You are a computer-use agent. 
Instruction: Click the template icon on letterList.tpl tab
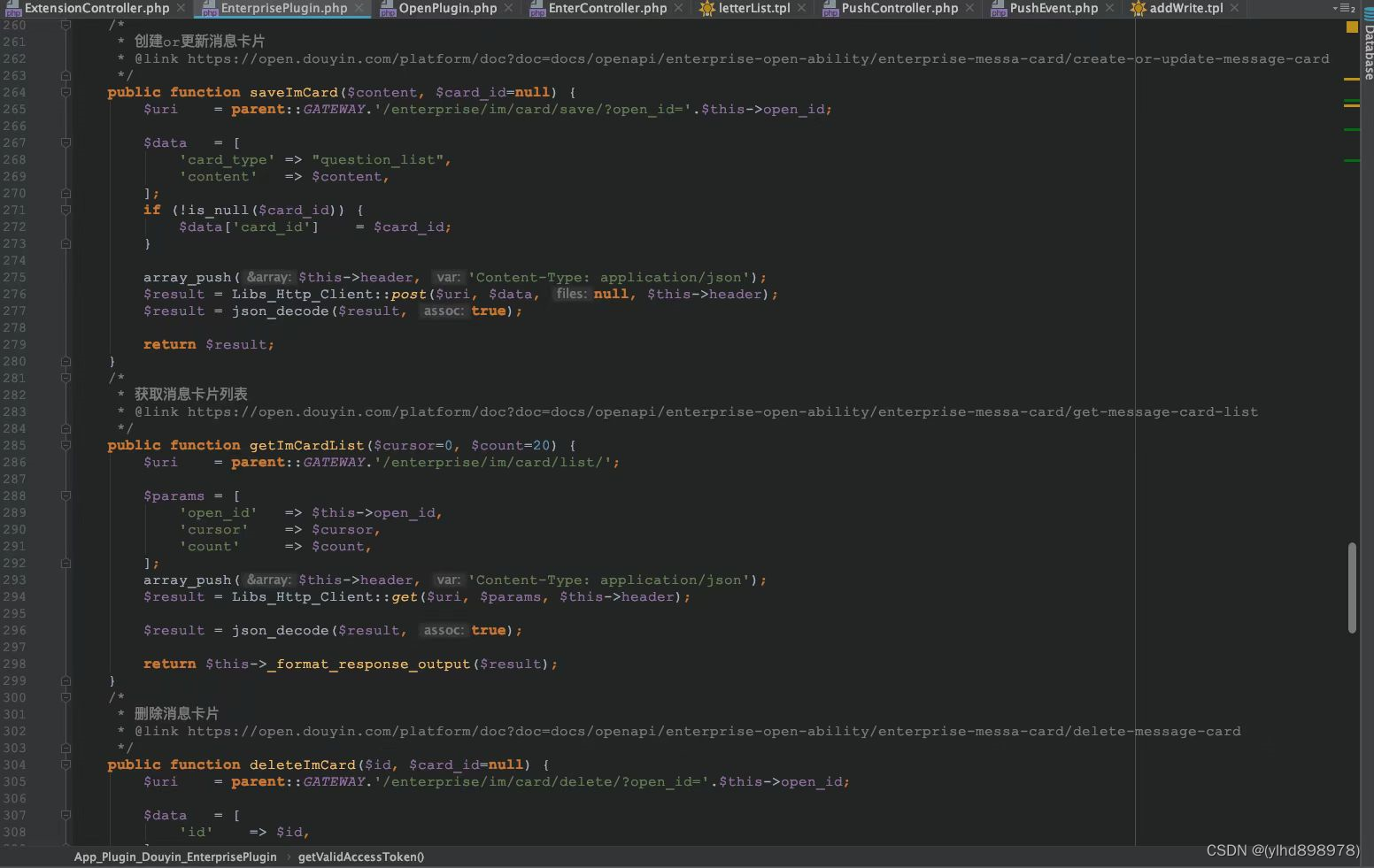(x=706, y=9)
